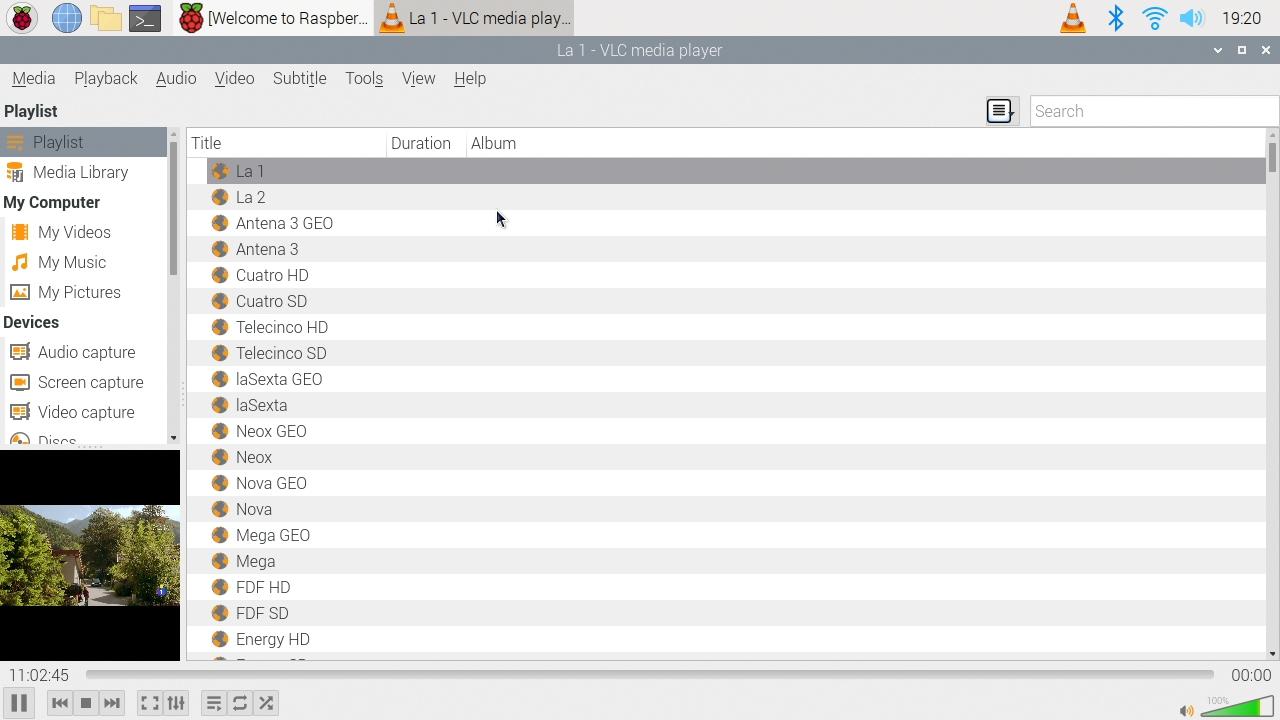Pause the current playback

[x=18, y=702]
